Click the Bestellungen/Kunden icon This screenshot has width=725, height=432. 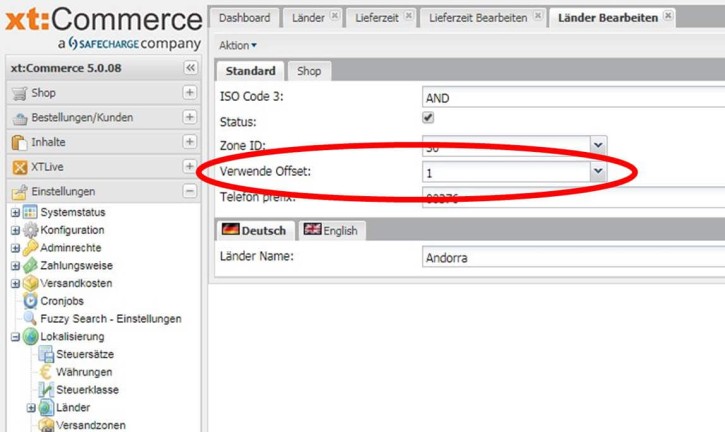tap(19, 118)
